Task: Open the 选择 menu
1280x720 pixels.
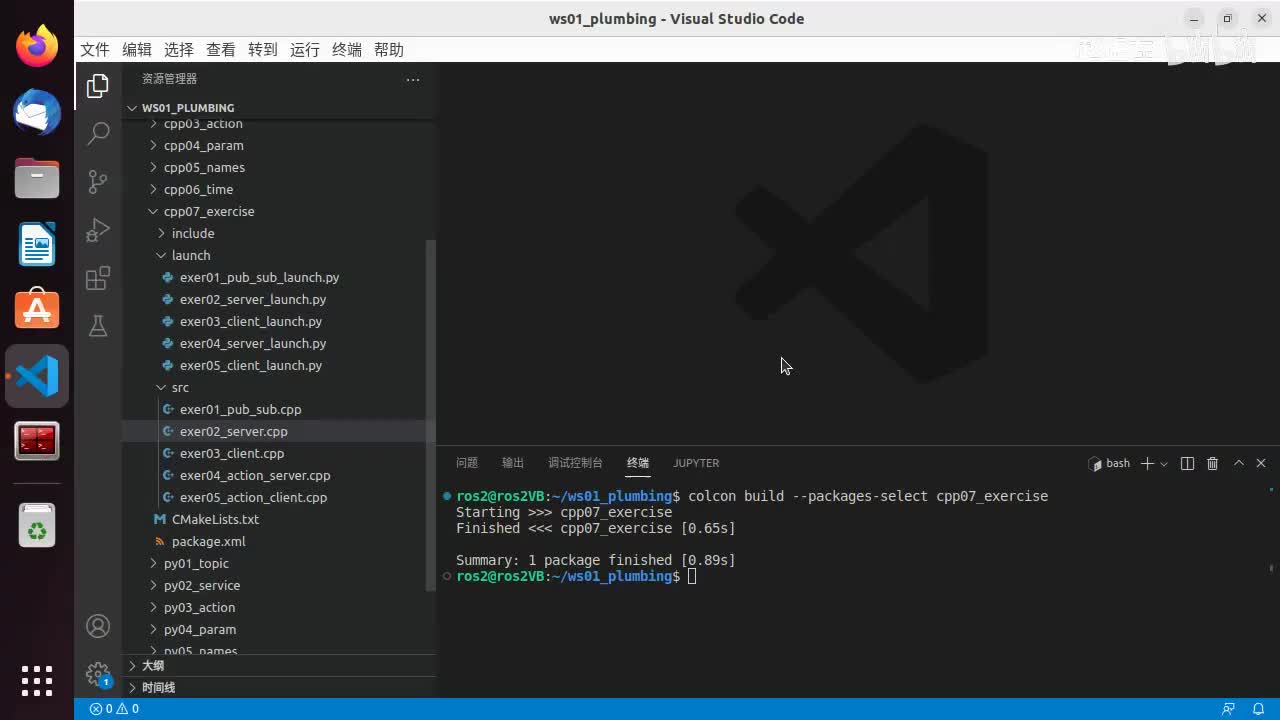Action: (179, 50)
